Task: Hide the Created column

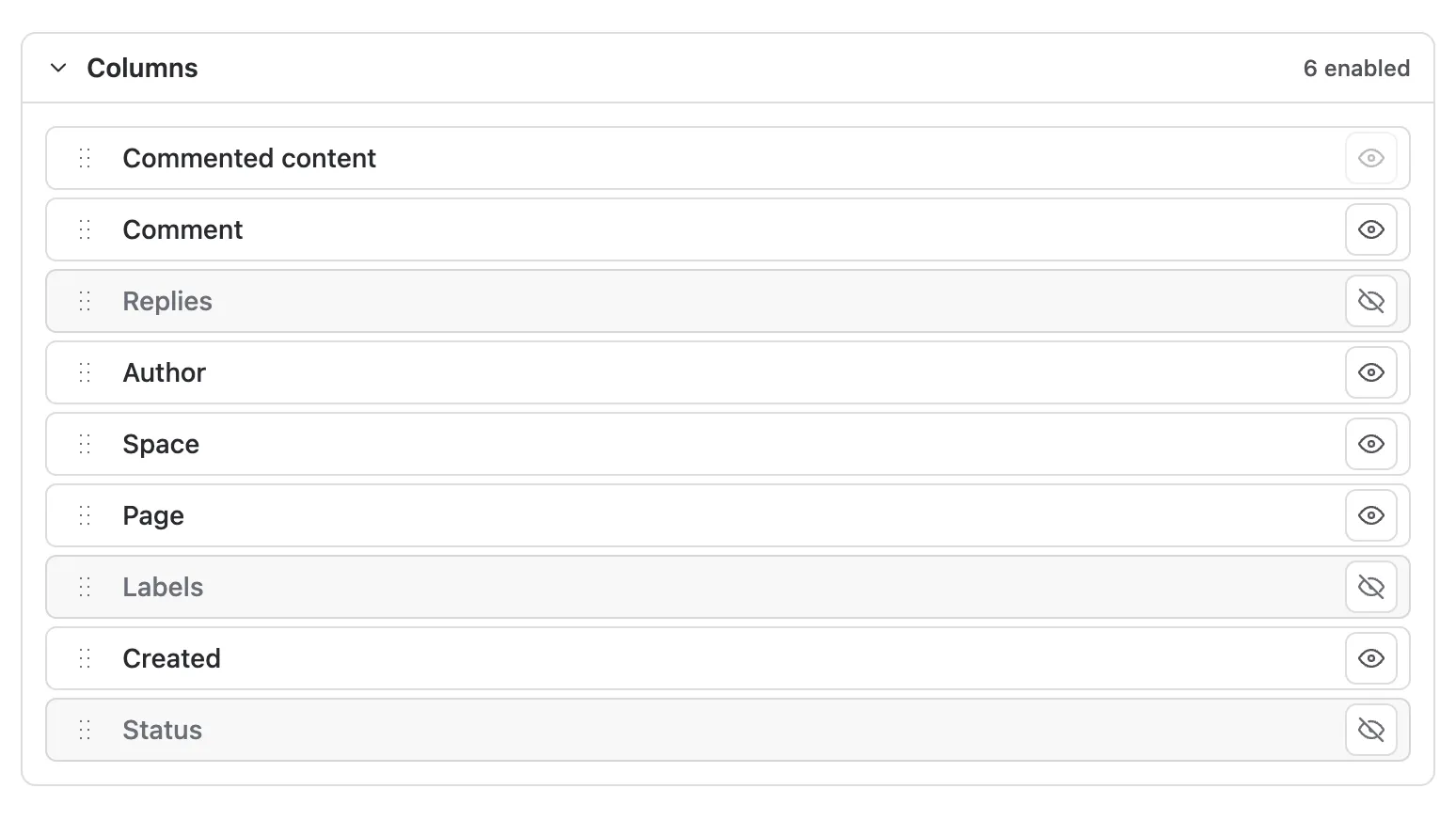Action: 1370,658
